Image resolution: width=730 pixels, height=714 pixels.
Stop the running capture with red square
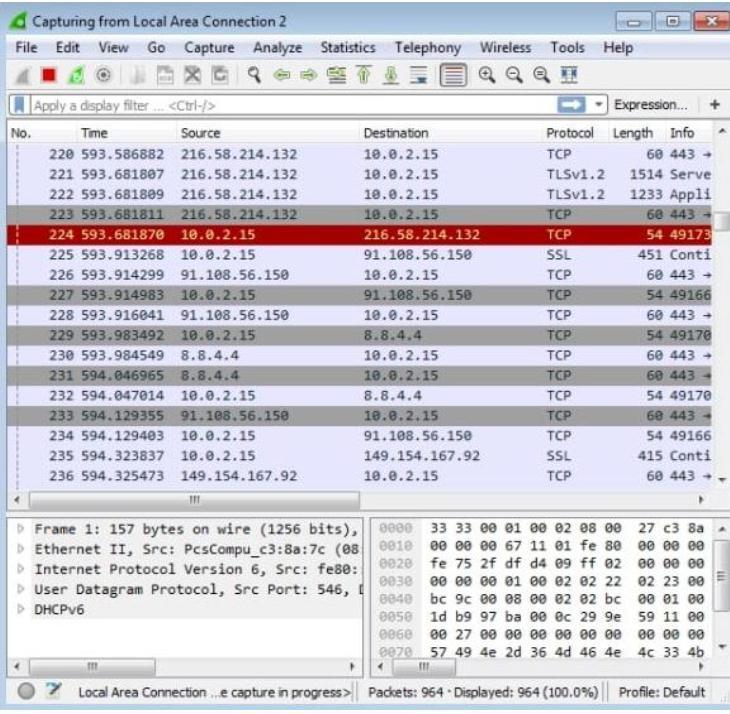[x=49, y=75]
